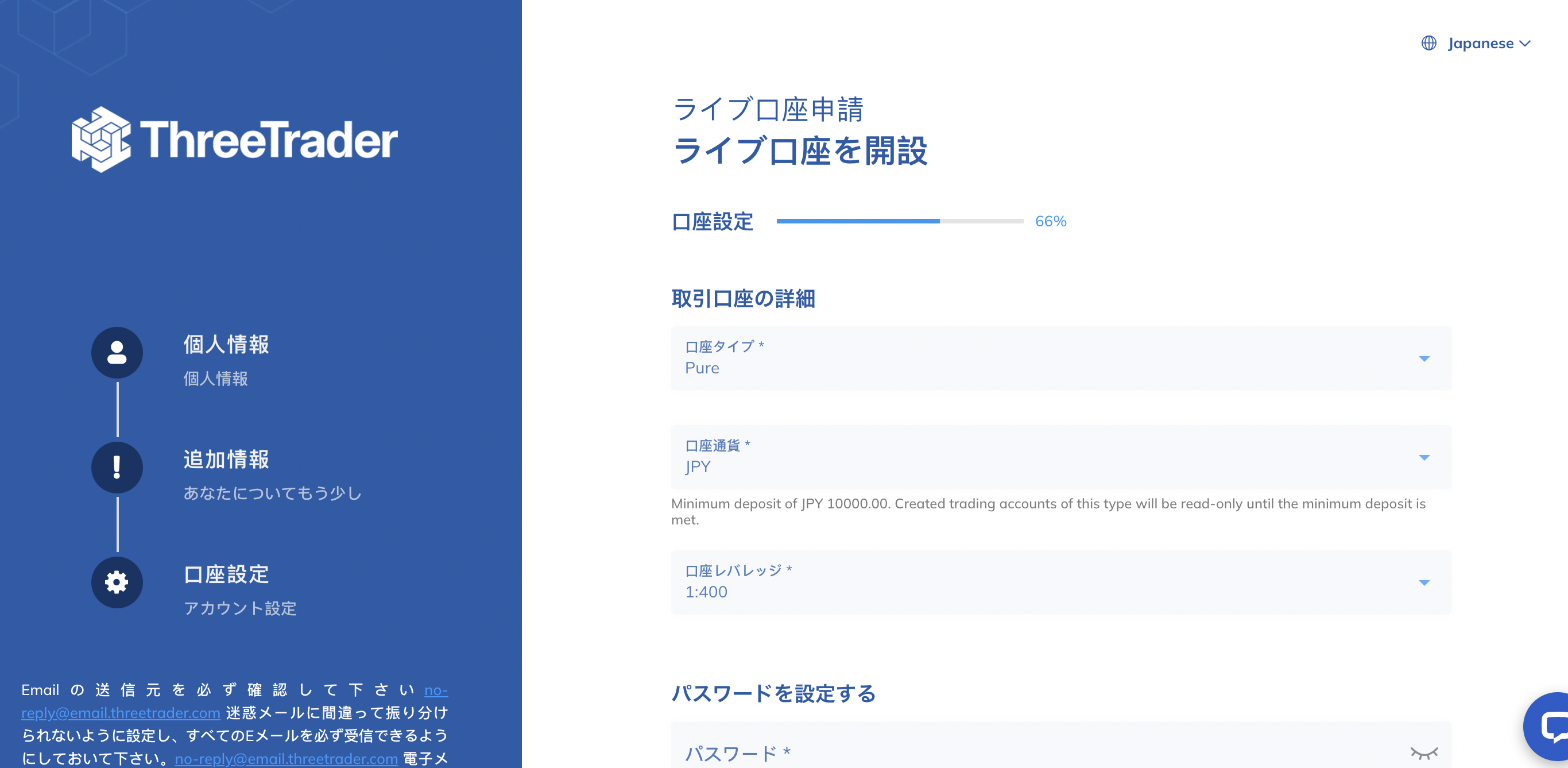Viewport: 1568px width, 768px height.
Task: Click the personal info user icon
Action: click(x=117, y=353)
